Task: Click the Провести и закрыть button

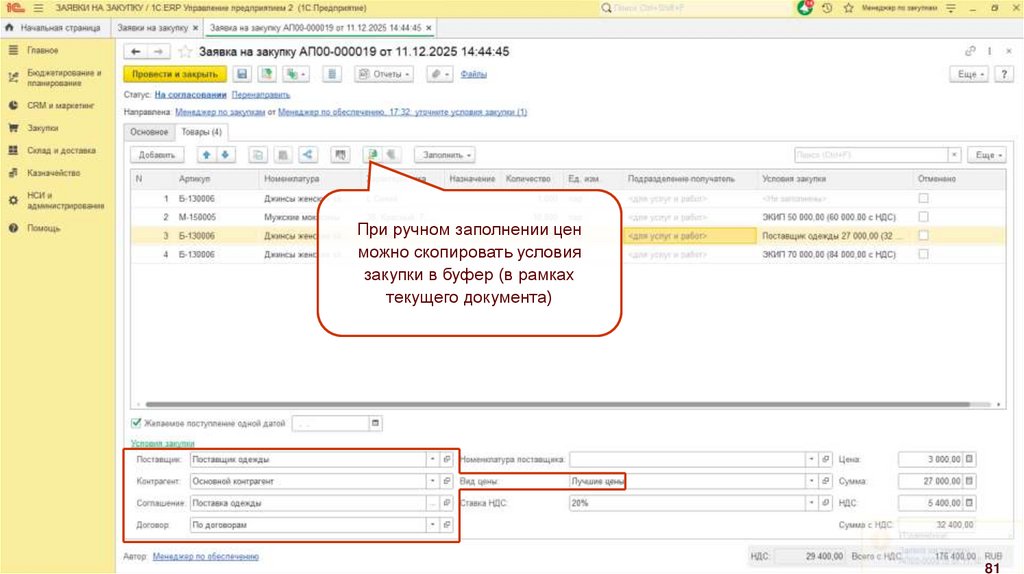Action: [x=175, y=74]
